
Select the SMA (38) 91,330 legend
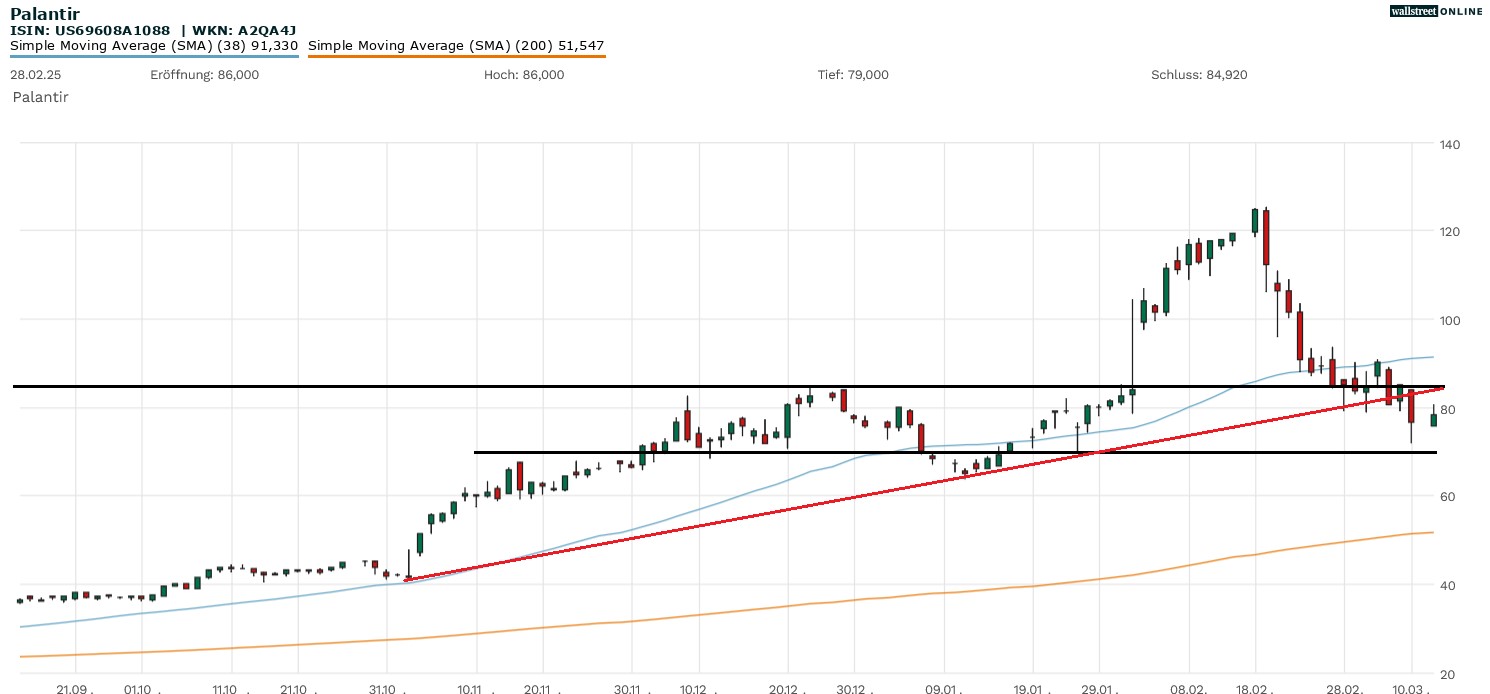(154, 46)
